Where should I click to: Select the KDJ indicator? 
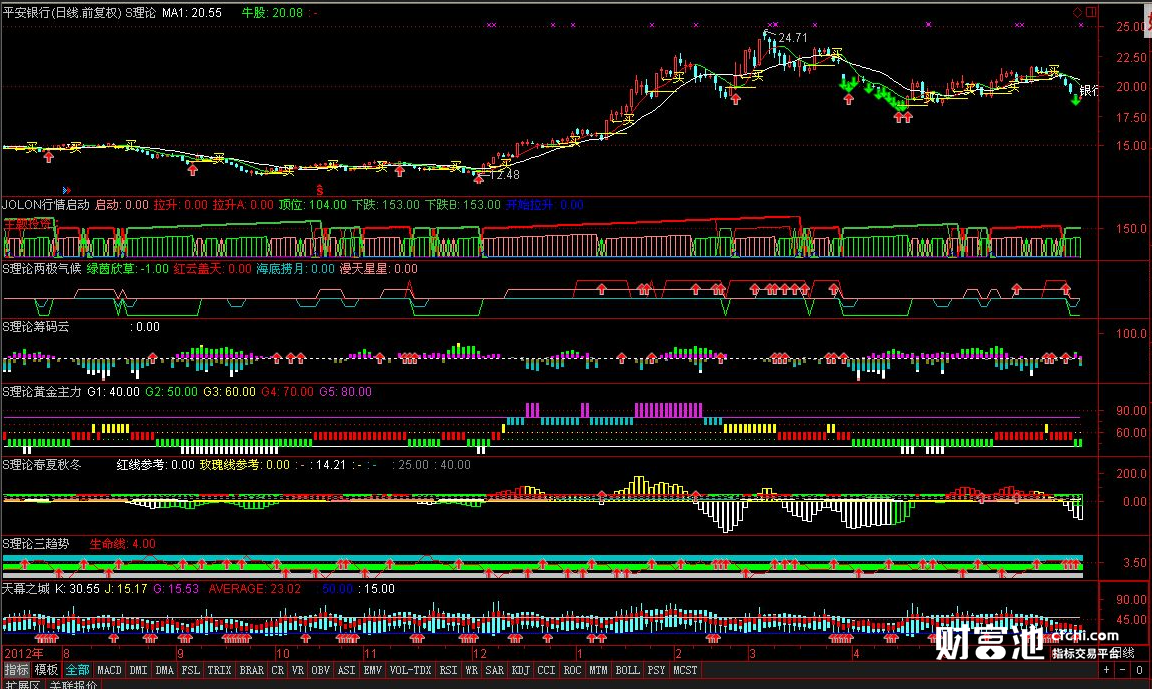click(x=520, y=670)
